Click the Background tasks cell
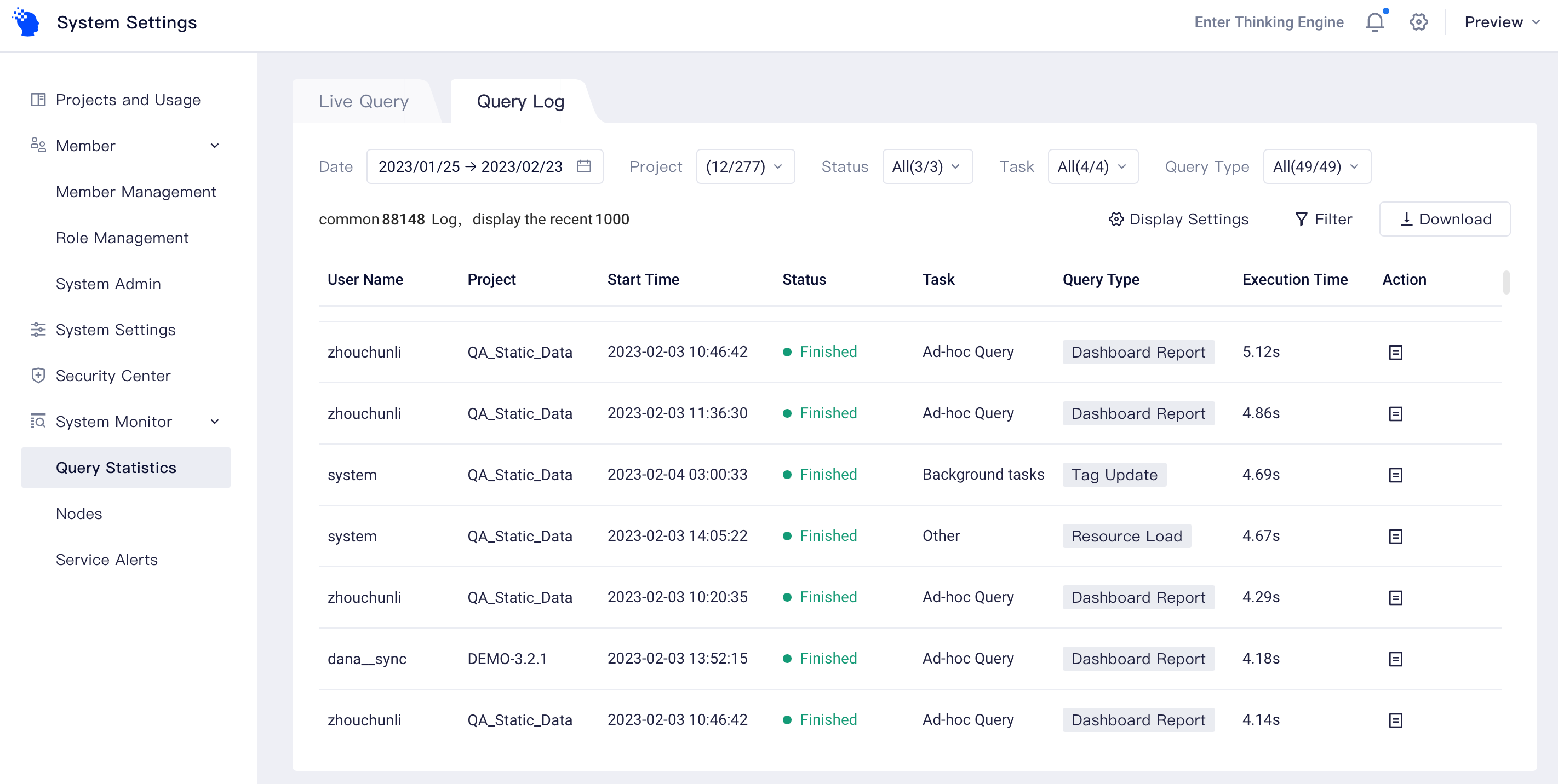The width and height of the screenshot is (1558, 784). point(983,475)
